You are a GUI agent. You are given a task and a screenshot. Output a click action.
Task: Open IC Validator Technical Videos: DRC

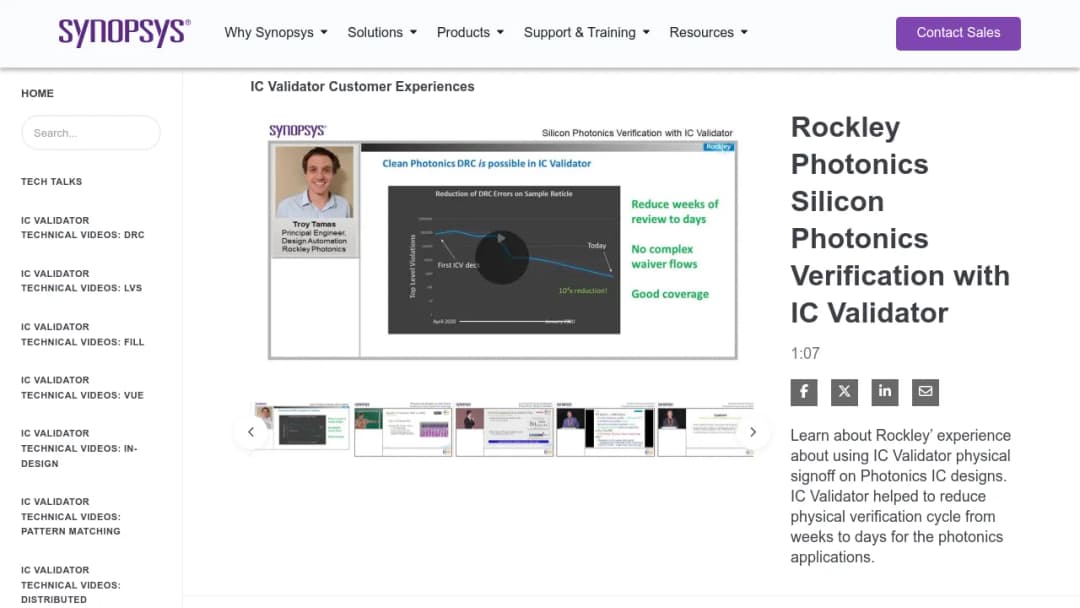[x=83, y=227]
